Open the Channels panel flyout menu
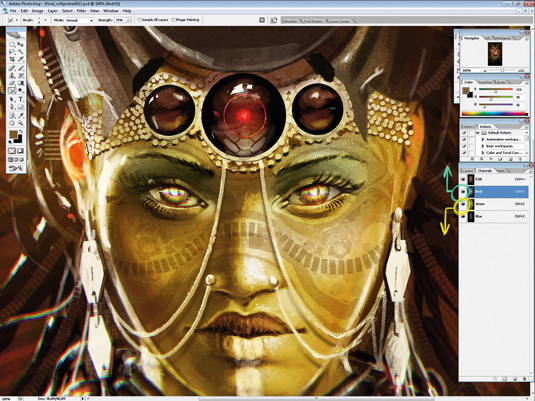535x401 pixels. [531, 171]
